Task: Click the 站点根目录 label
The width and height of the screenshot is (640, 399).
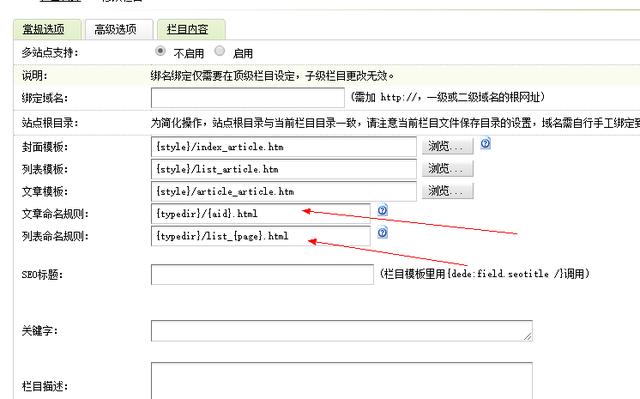Action: click(x=50, y=123)
